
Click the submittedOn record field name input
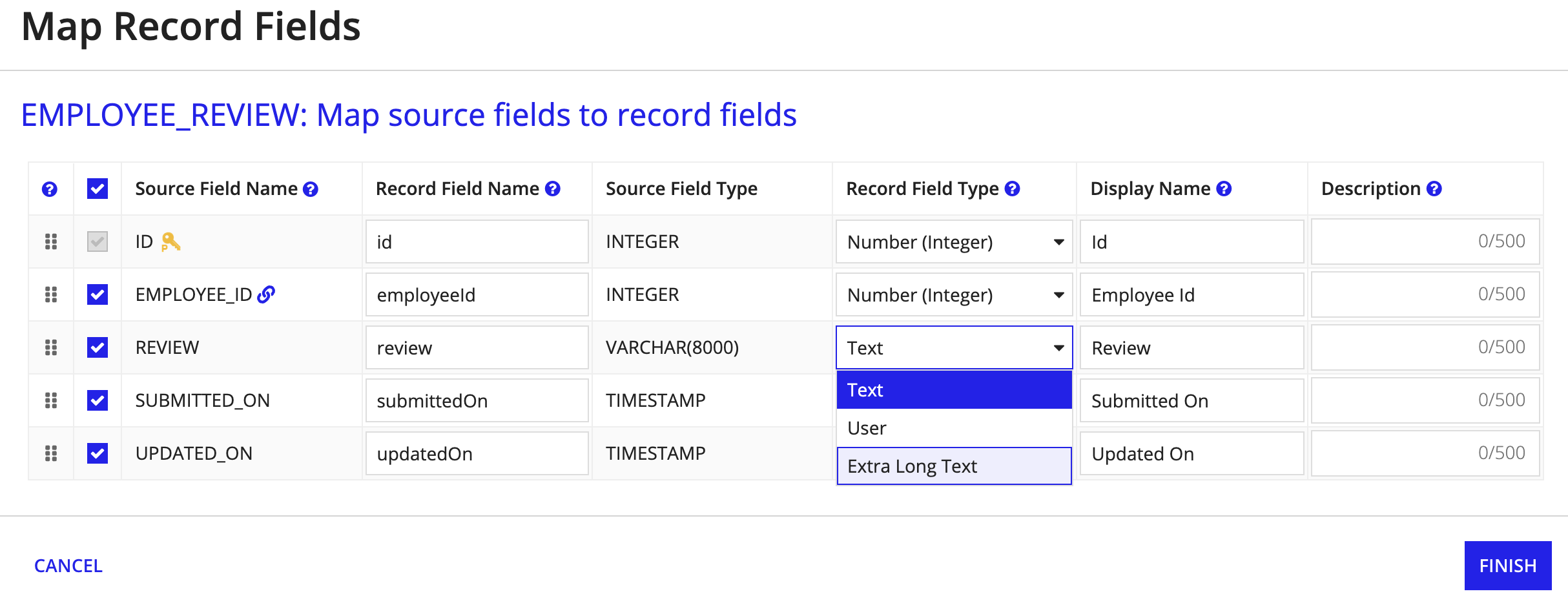(477, 400)
